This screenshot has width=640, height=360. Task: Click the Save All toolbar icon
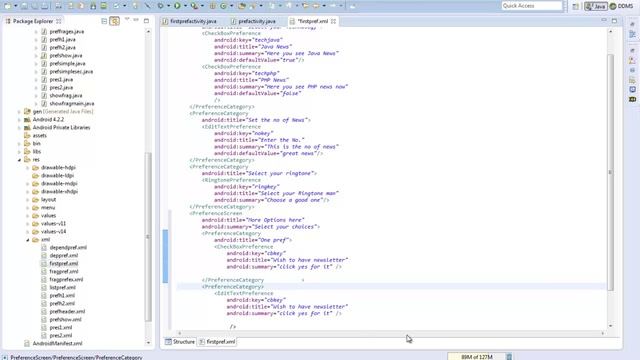point(35,6)
